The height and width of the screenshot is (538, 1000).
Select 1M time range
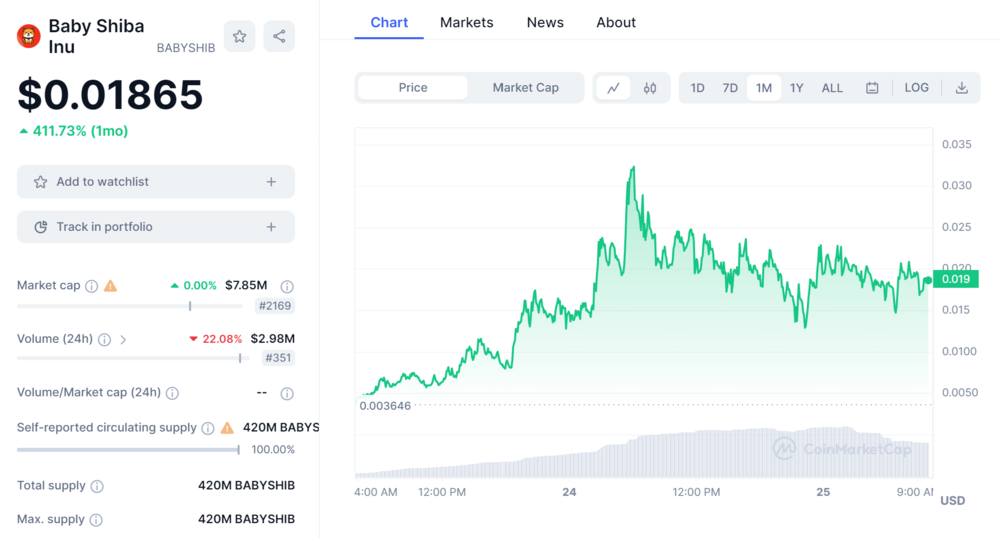(x=763, y=88)
